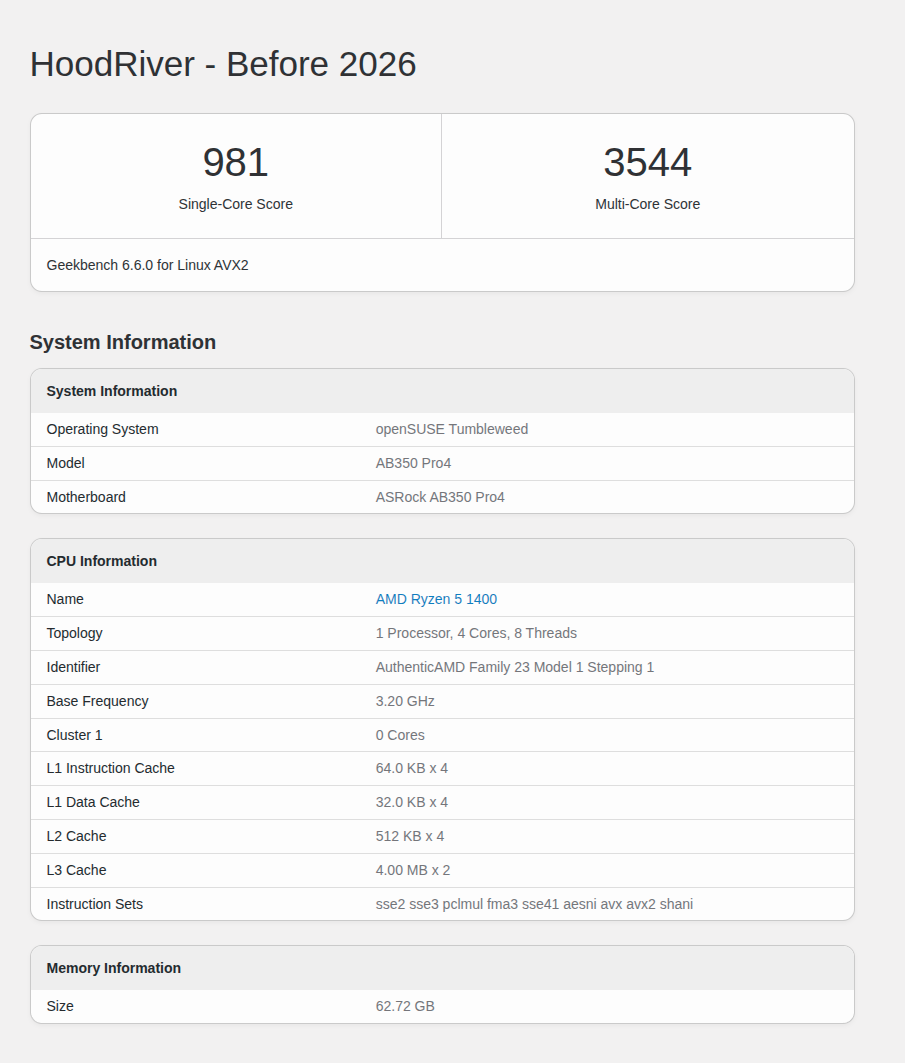
Task: Click the L1 Instruction Cache row label
Action: click(110, 768)
